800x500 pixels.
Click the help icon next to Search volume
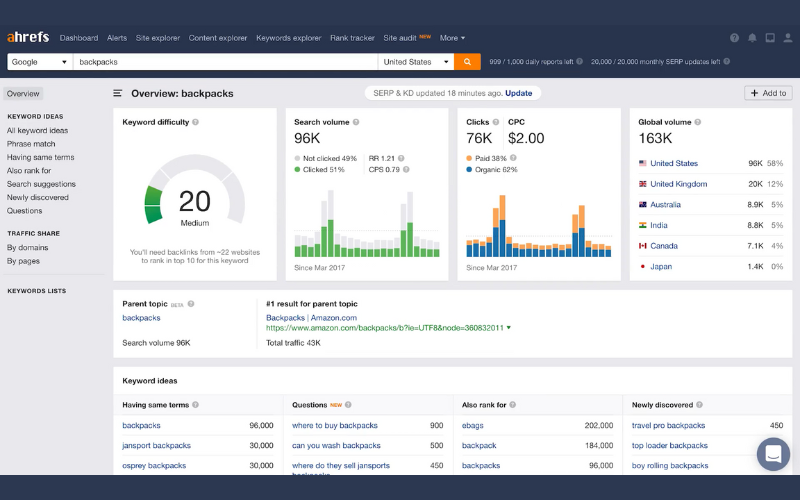click(356, 122)
